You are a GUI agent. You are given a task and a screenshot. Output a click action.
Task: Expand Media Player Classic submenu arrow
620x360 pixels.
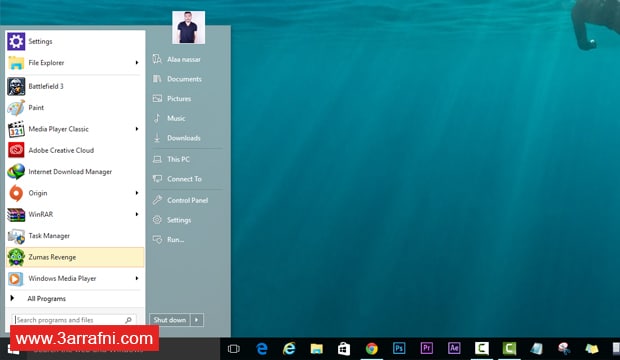(x=137, y=129)
